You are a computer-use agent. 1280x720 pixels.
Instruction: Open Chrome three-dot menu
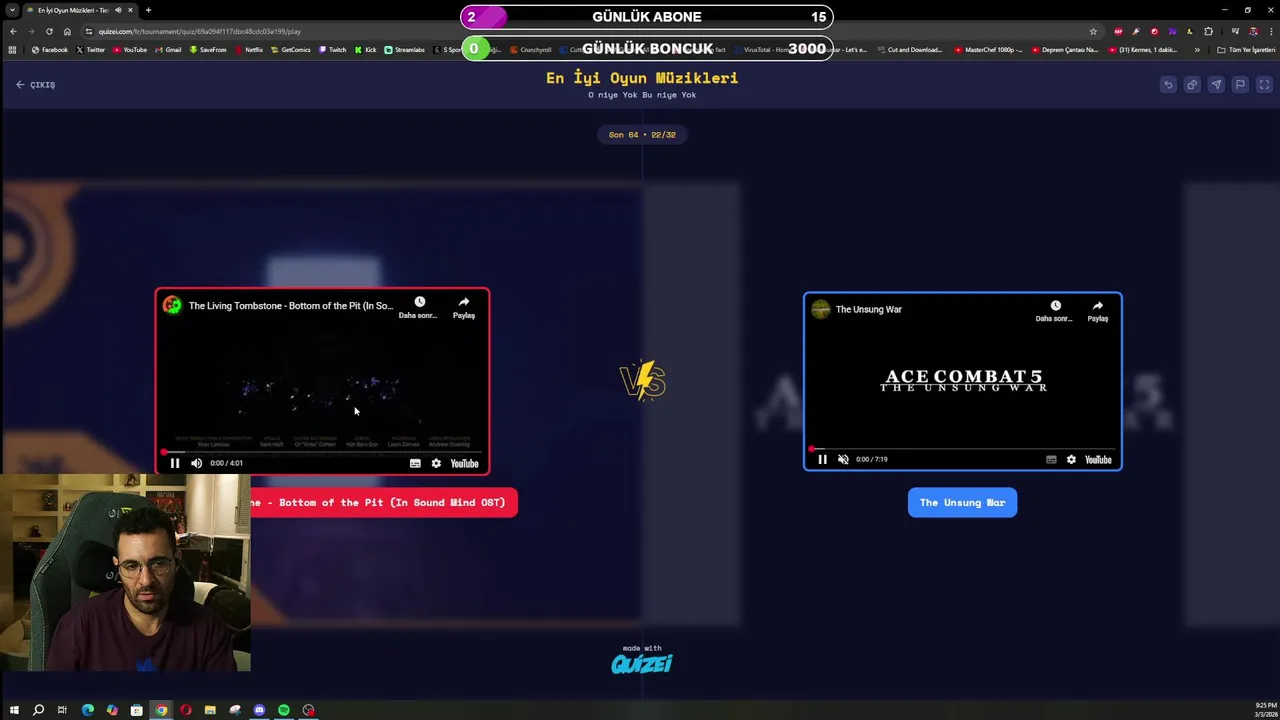click(1270, 31)
